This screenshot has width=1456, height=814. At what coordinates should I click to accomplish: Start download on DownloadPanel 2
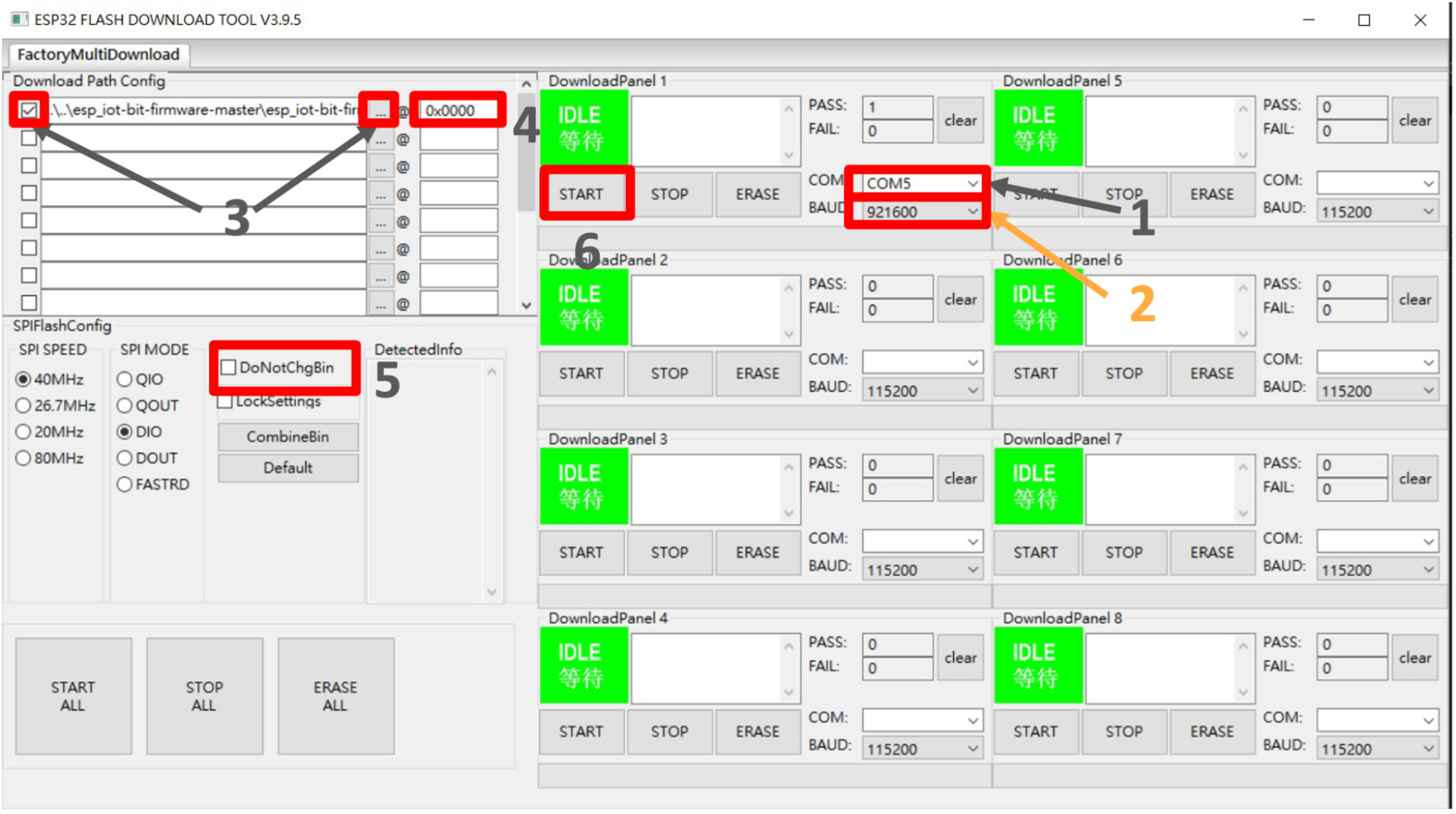click(x=581, y=373)
